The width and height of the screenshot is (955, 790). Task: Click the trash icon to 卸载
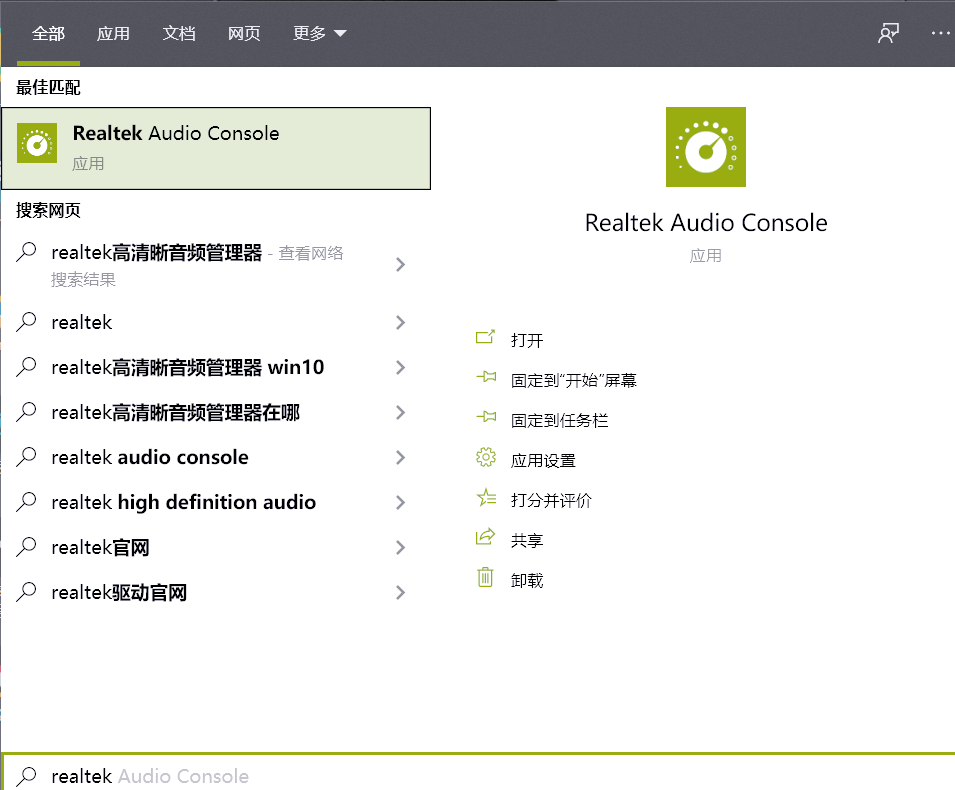coord(486,578)
